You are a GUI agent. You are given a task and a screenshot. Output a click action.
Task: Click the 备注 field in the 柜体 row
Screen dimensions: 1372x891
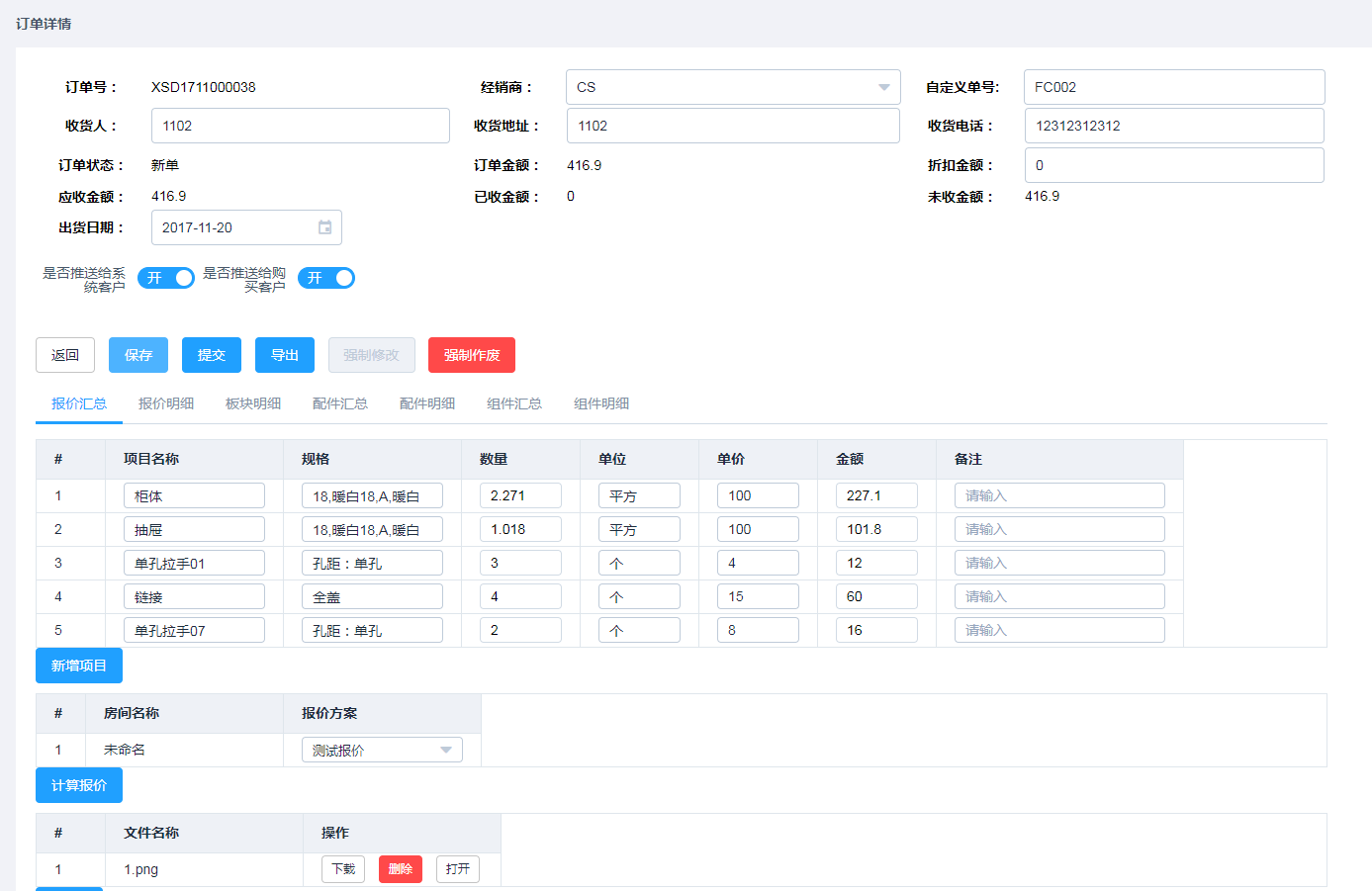[x=1059, y=495]
